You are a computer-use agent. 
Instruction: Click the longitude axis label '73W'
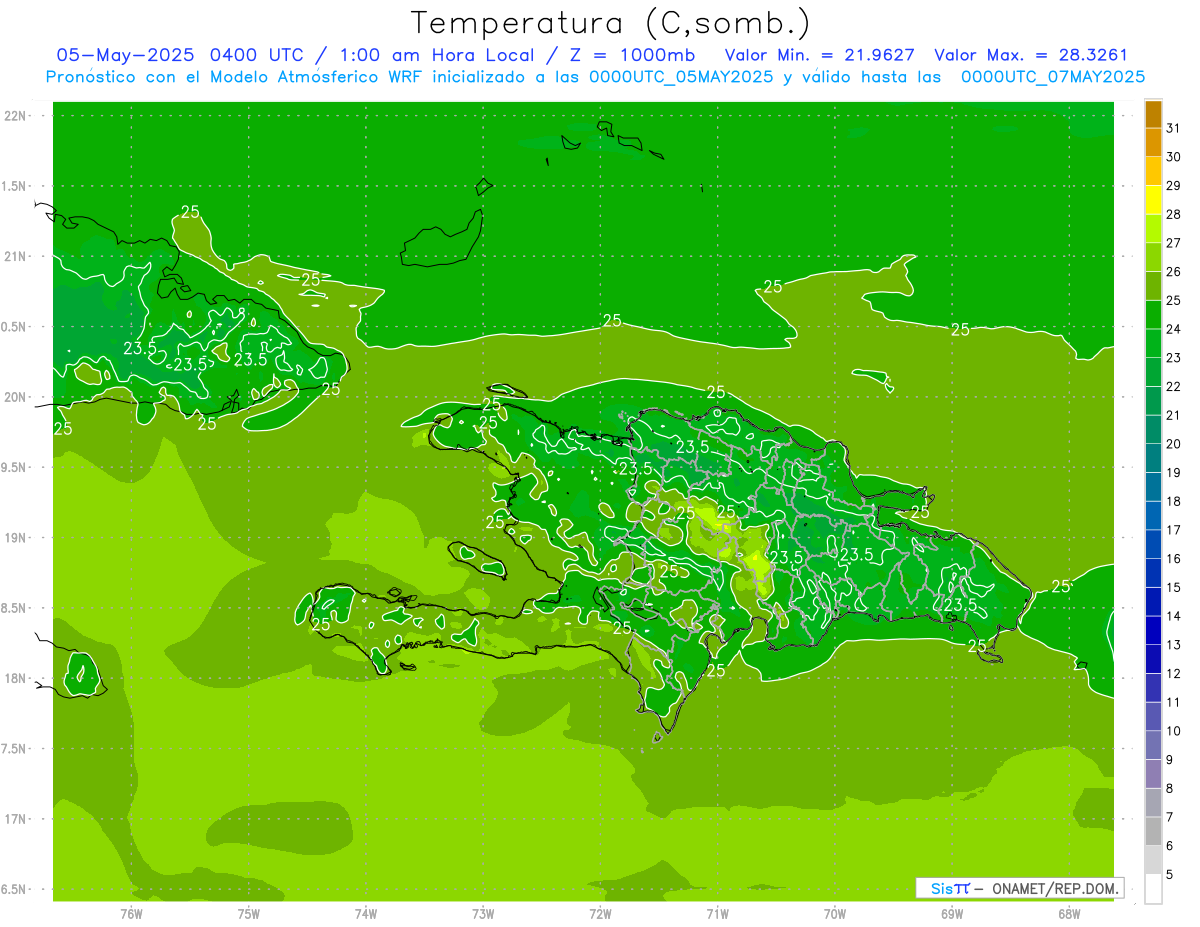(483, 914)
